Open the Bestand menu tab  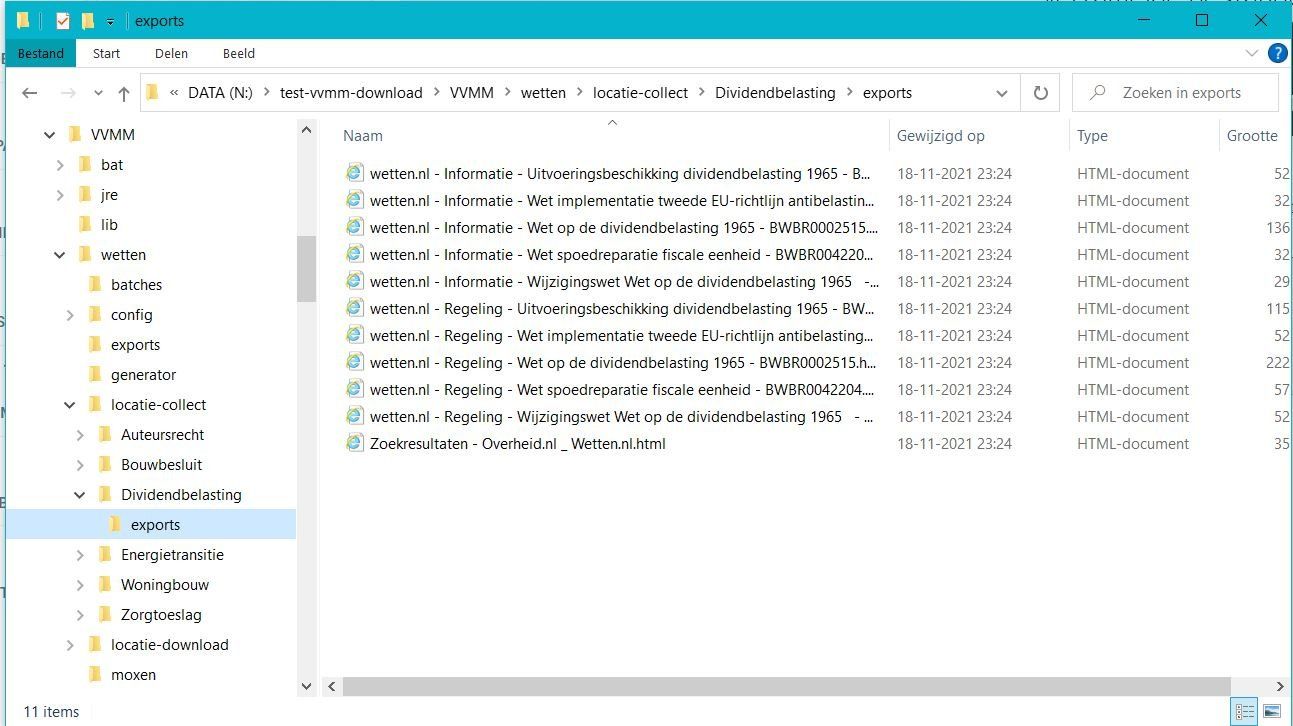(41, 54)
